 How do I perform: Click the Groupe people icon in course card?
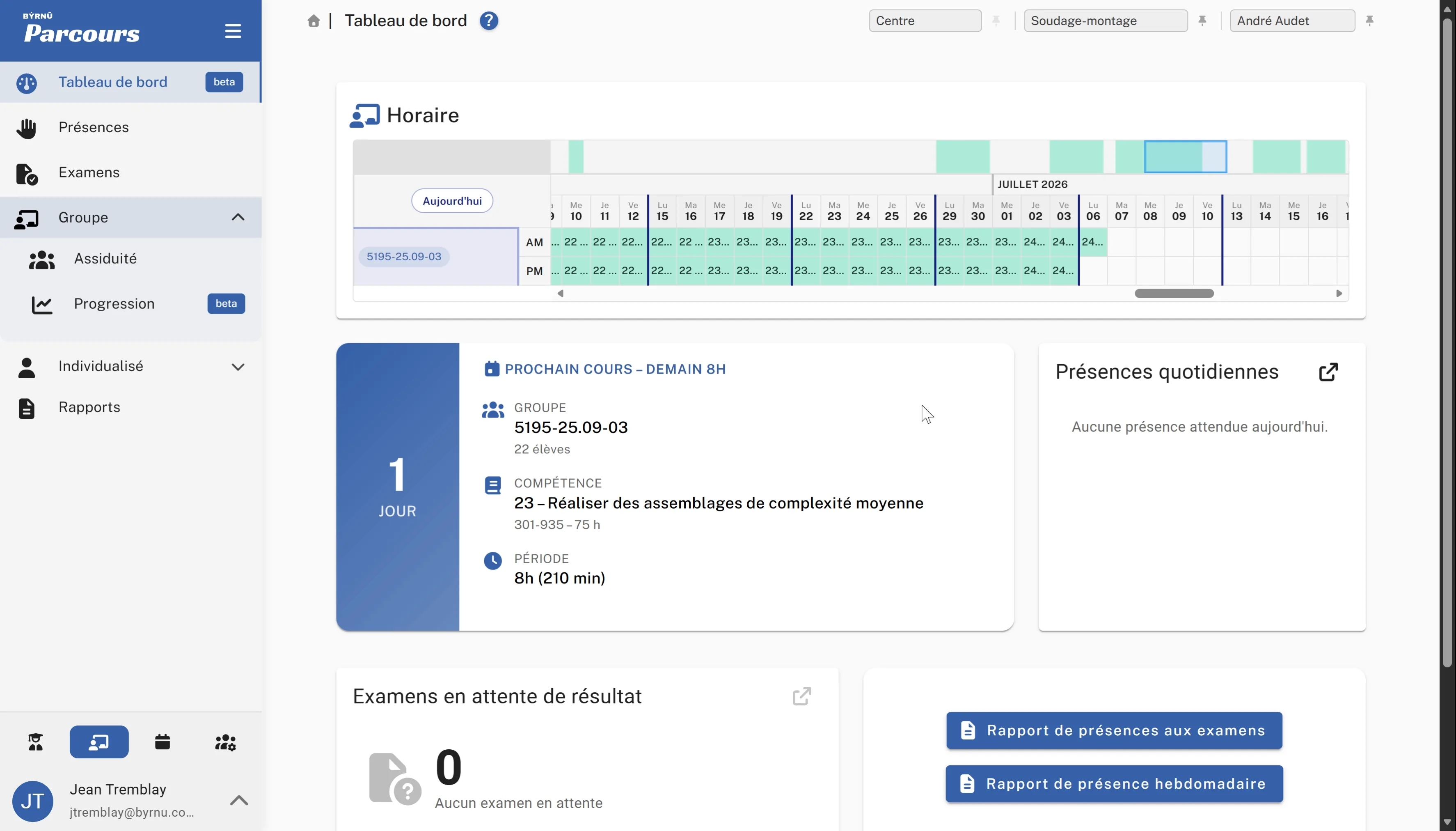[493, 410]
